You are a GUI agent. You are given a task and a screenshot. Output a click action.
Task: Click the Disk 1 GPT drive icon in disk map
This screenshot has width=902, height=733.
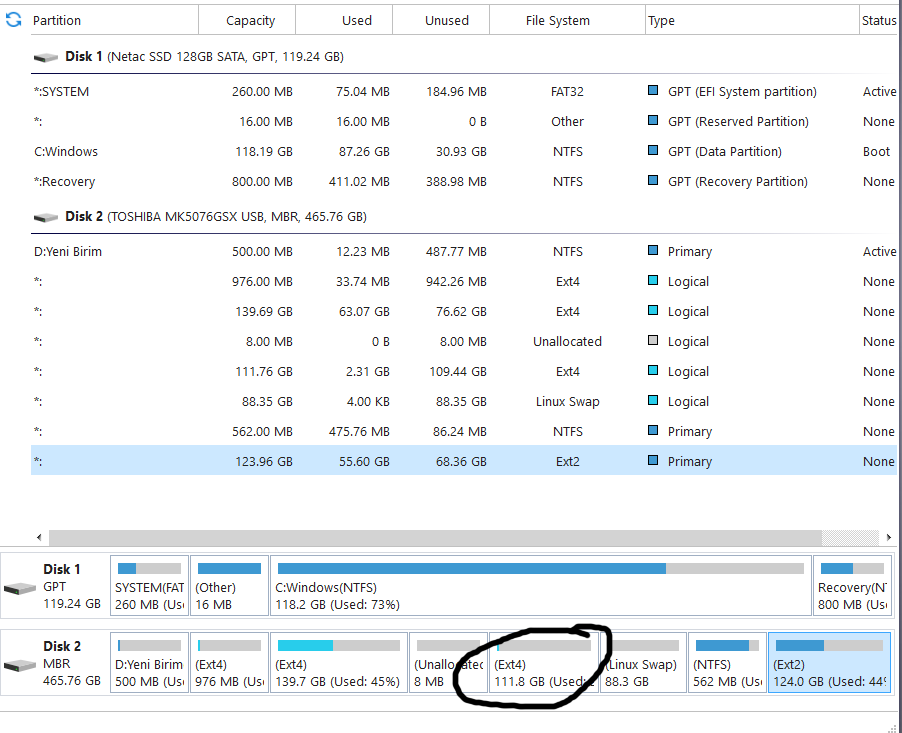(x=20, y=588)
